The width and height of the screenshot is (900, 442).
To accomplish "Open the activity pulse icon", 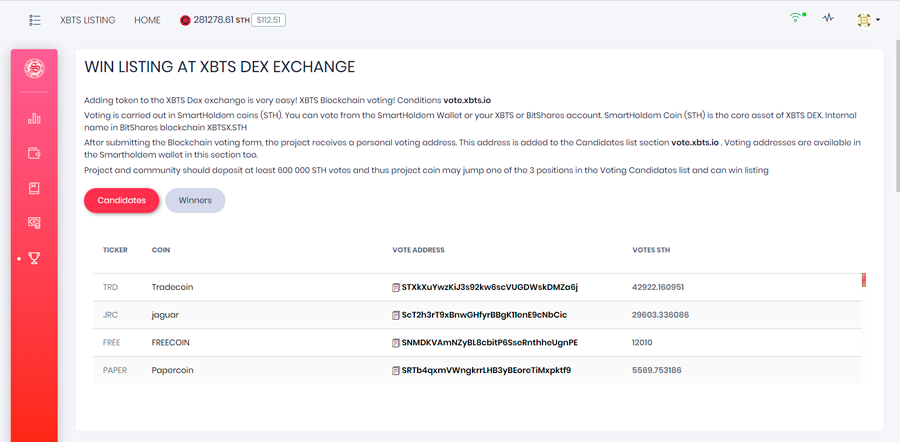I will [828, 18].
